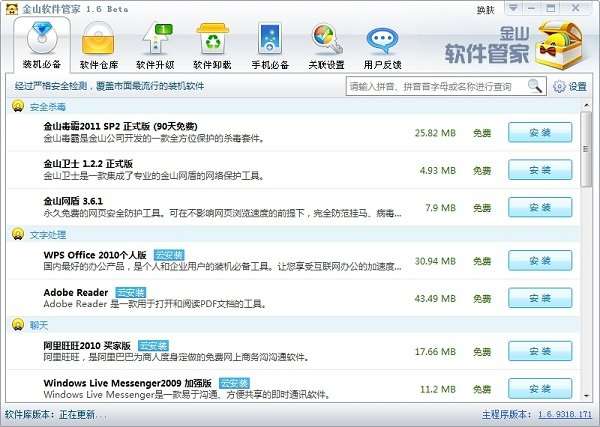Switch to the 软件升级 tab label
Screen dimensions: 600x427
tap(155, 65)
